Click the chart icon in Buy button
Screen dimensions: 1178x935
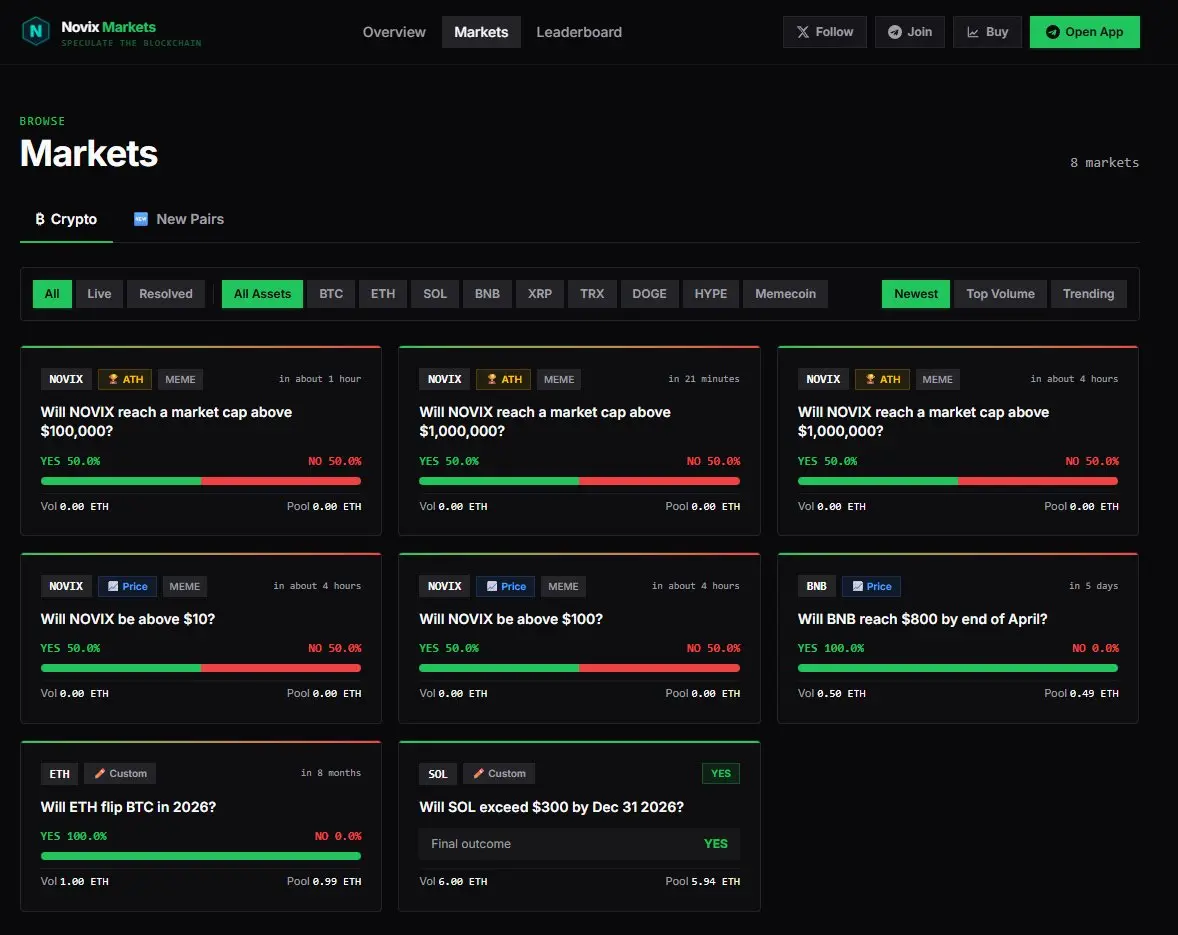[x=973, y=32]
